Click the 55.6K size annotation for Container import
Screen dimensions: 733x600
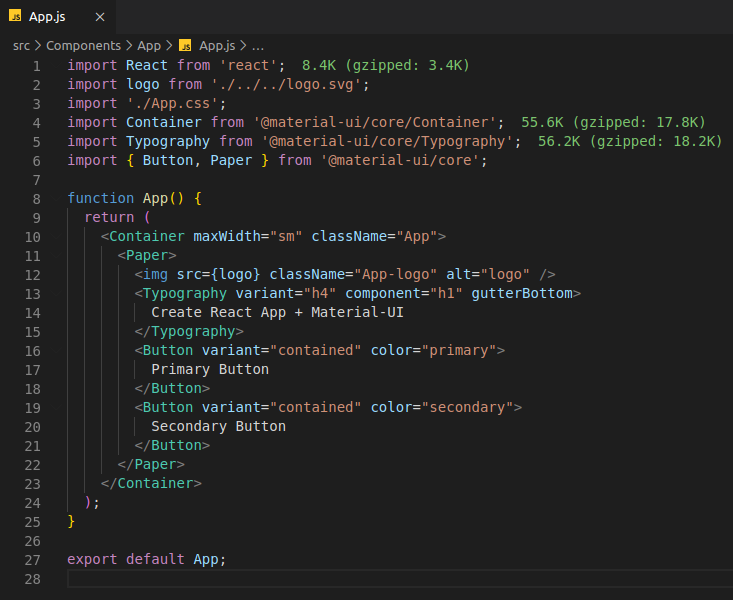[x=613, y=122]
